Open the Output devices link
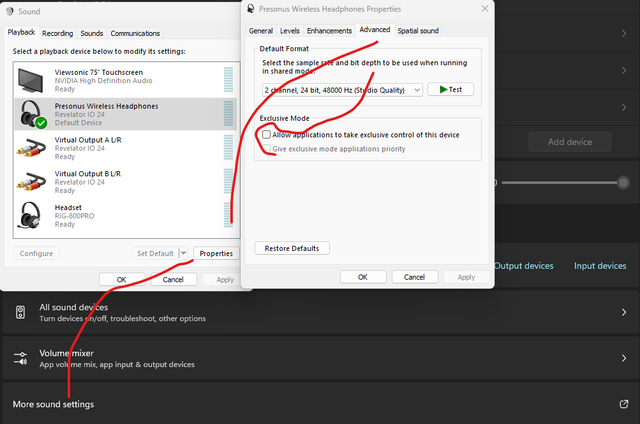This screenshot has width=640, height=424. pyautogui.click(x=524, y=266)
